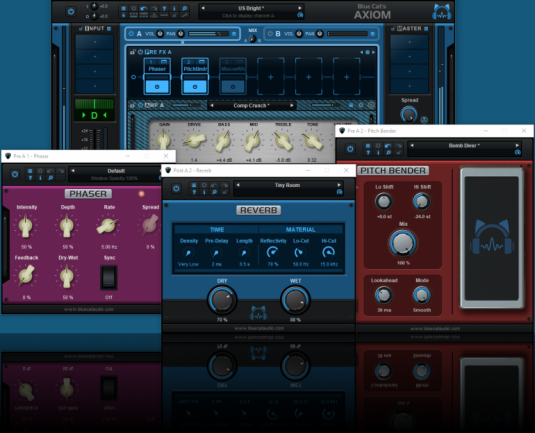535x433 pixels.
Task: Open channel B menu icon
Action: (373, 34)
